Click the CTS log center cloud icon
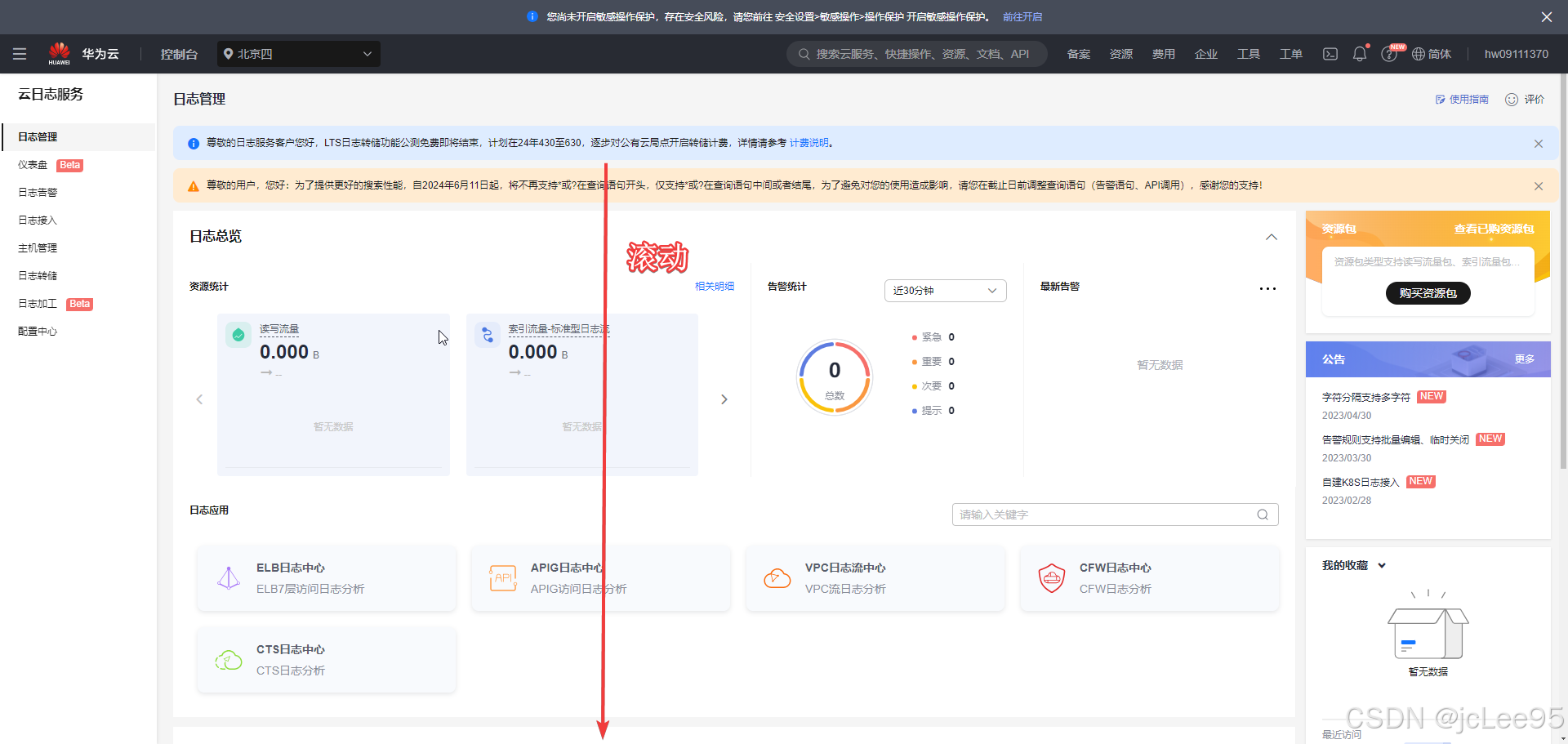The height and width of the screenshot is (744, 1568). [x=229, y=660]
